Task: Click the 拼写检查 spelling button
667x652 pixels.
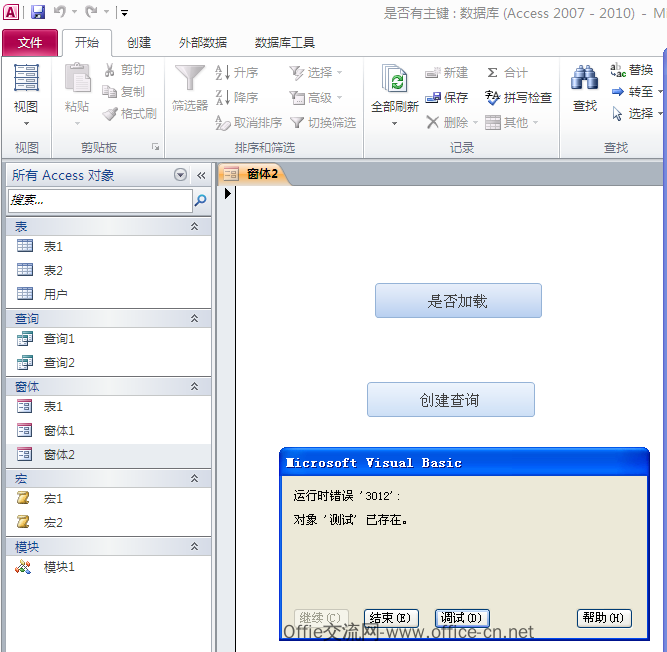Action: pos(519,98)
